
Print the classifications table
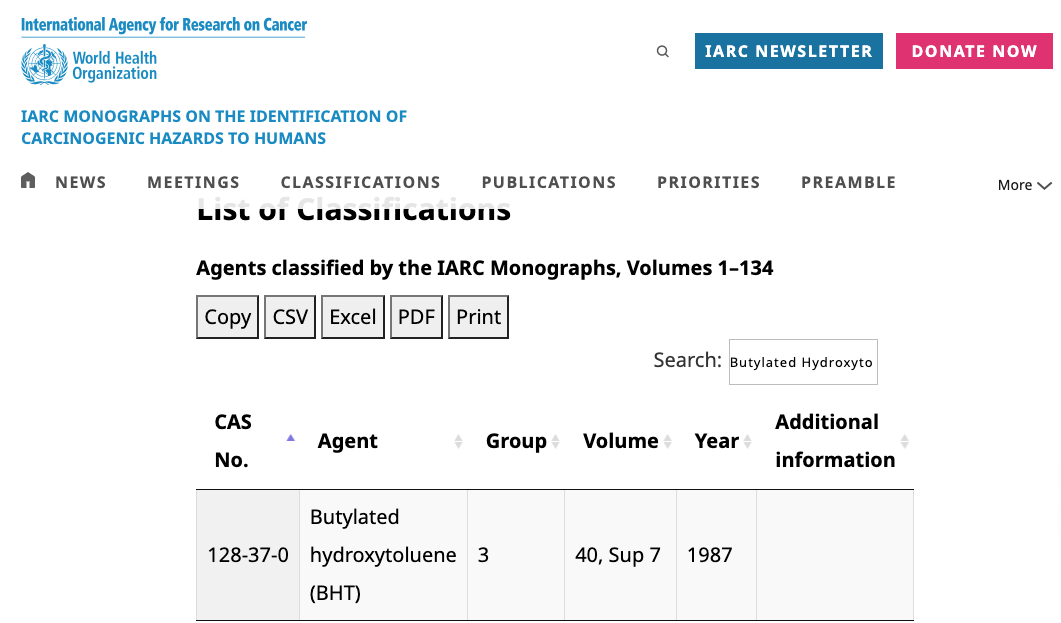coord(478,317)
